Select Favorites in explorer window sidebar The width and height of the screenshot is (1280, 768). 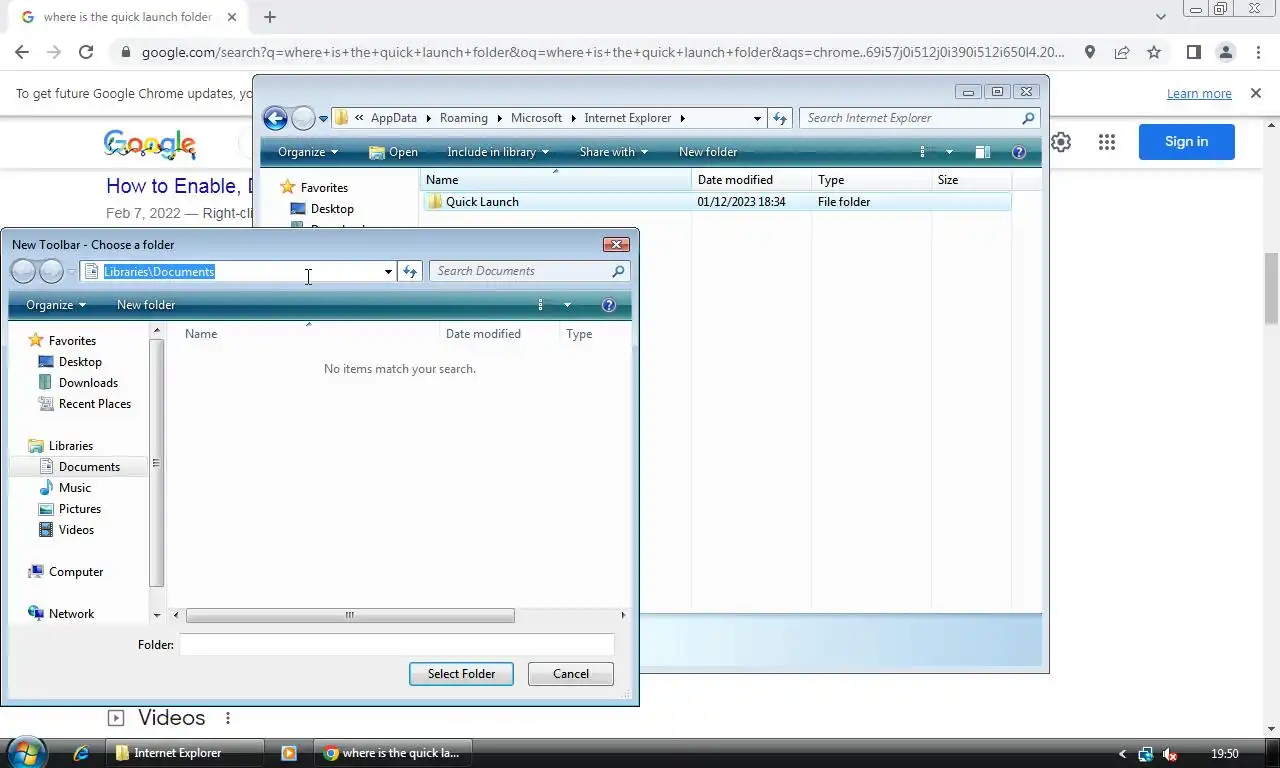pyautogui.click(x=313, y=188)
